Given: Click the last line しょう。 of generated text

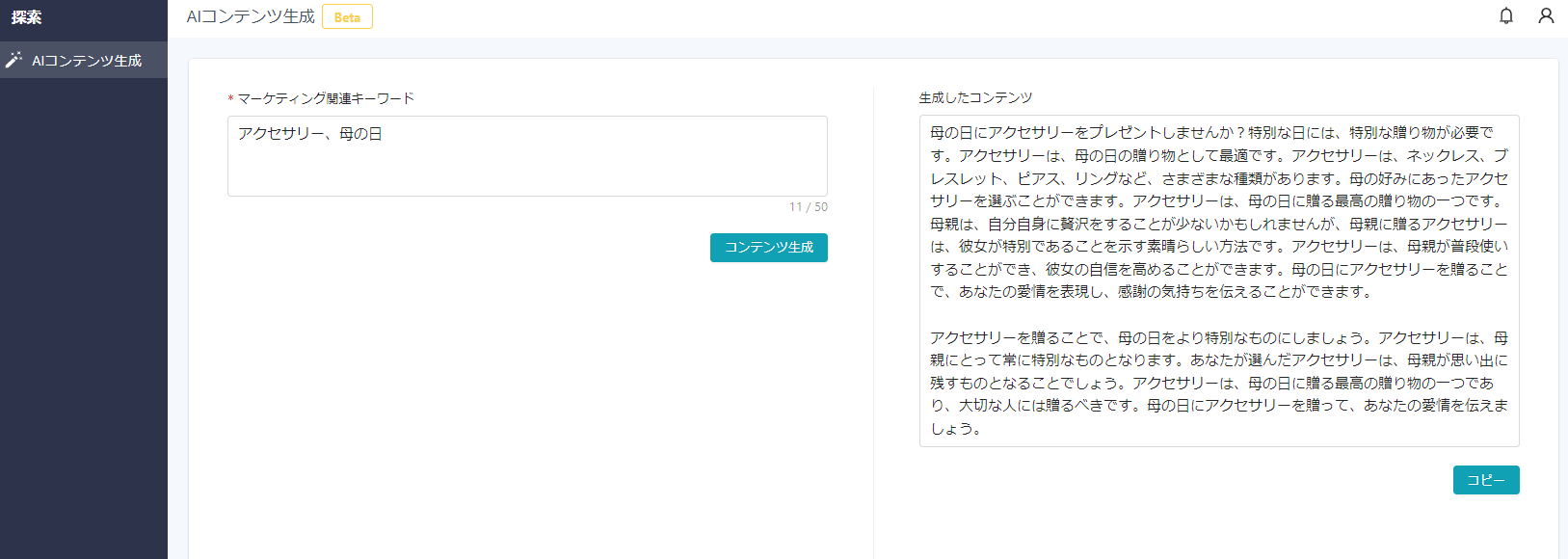Looking at the screenshot, I should 956,429.
